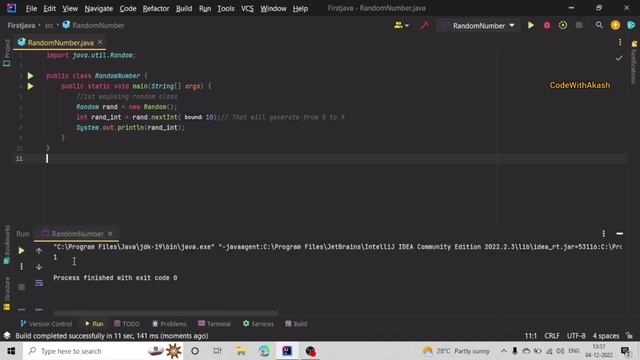
Task: Open the TODO tool window
Action: [x=127, y=324]
